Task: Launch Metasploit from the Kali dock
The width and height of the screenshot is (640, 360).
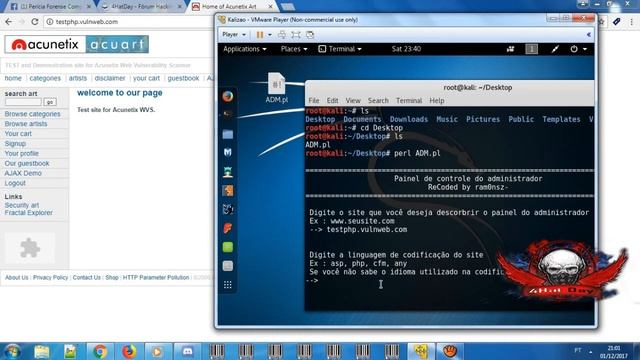Action: click(228, 153)
